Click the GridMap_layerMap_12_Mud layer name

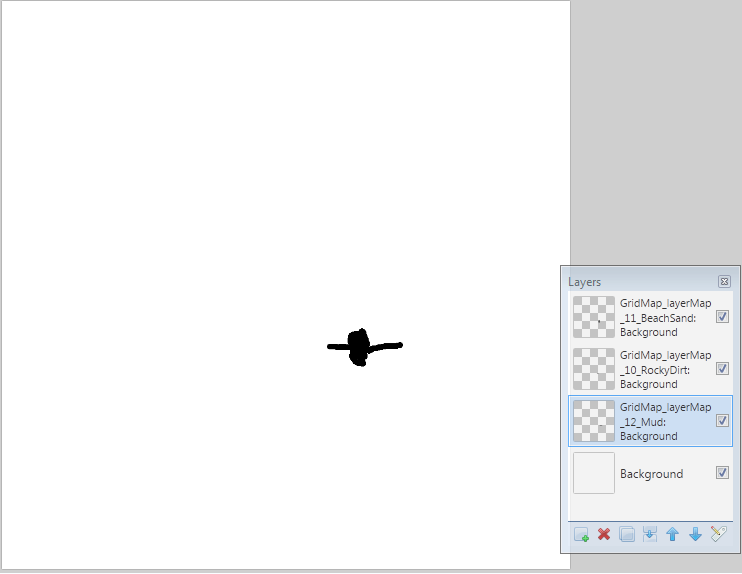click(x=665, y=422)
